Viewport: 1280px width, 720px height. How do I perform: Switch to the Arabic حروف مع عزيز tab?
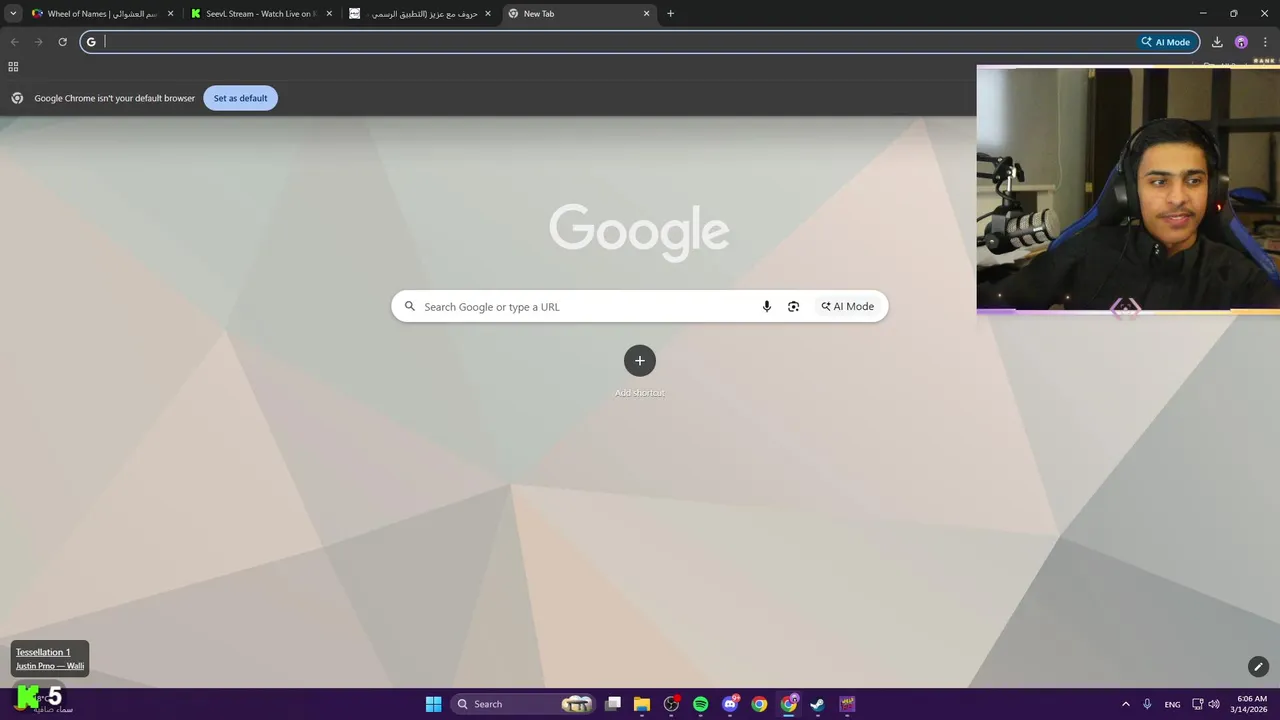[x=420, y=14]
